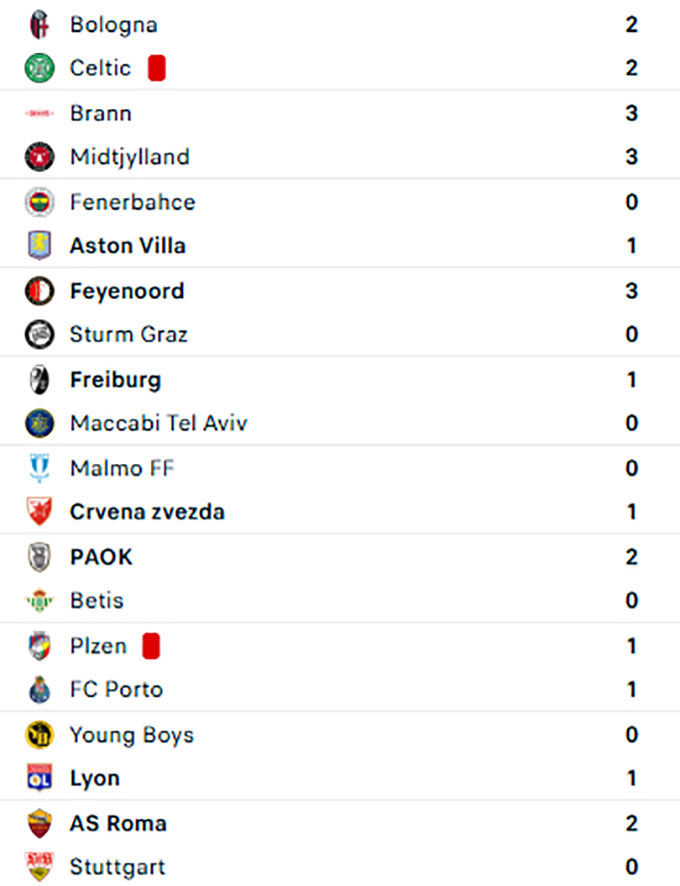Click the Crvena zvezda badge icon
This screenshot has height=886, width=680.
[x=39, y=512]
